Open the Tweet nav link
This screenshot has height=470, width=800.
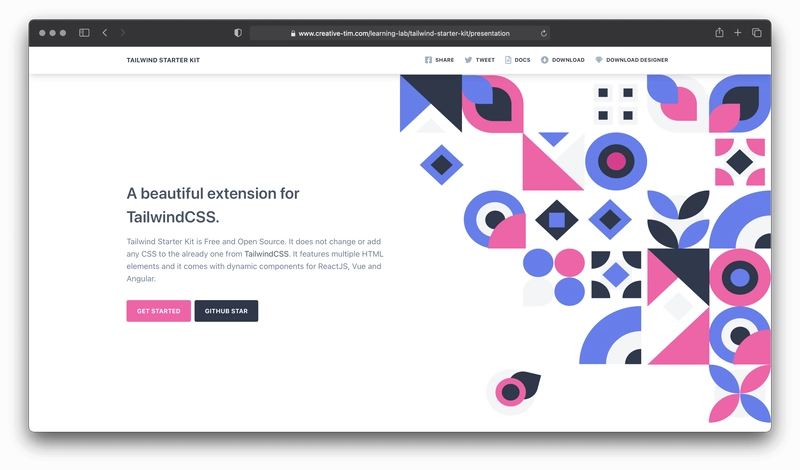pyautogui.click(x=485, y=60)
